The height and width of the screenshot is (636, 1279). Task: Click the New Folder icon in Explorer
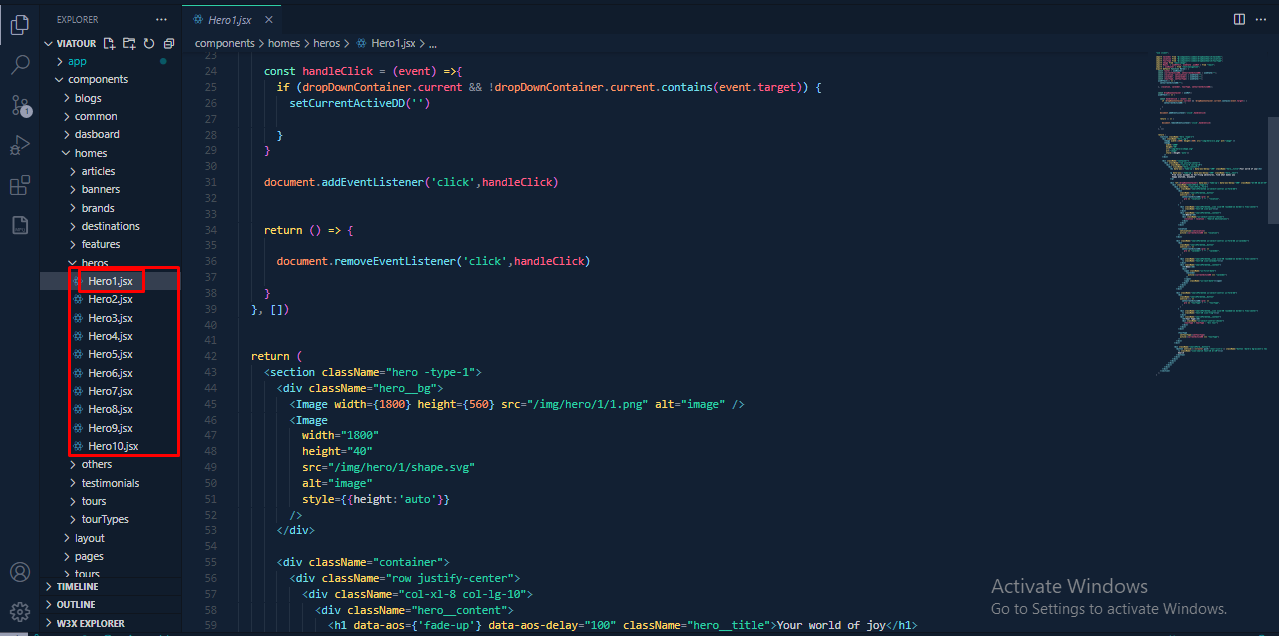click(129, 44)
